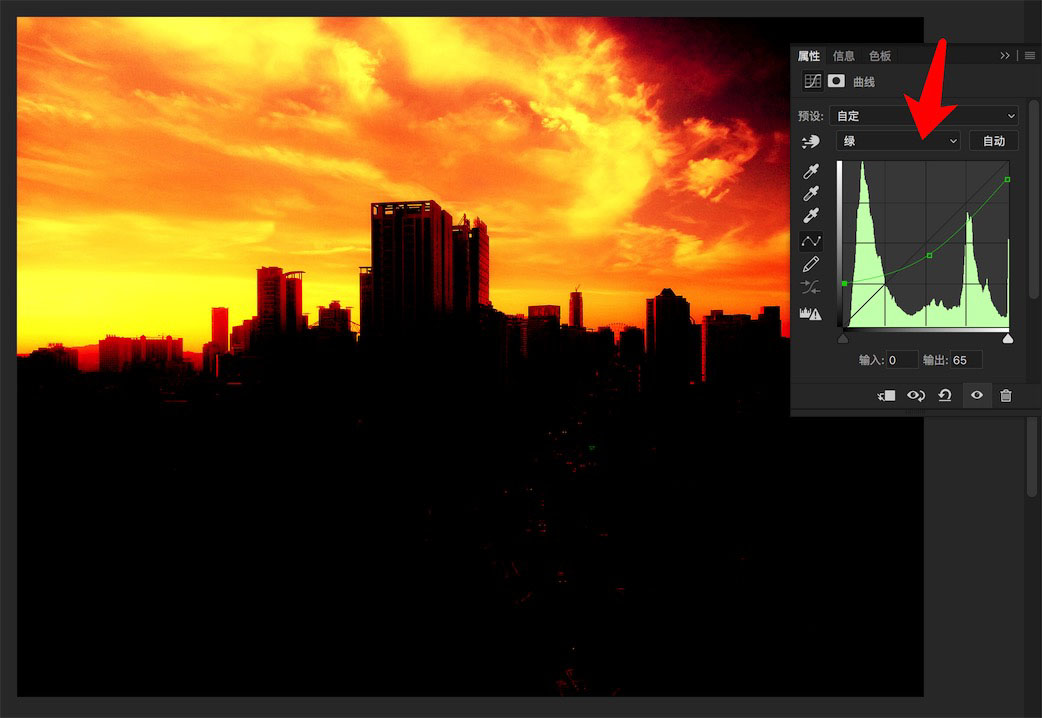Choose the edit points curve tool
The image size is (1042, 718).
[811, 241]
